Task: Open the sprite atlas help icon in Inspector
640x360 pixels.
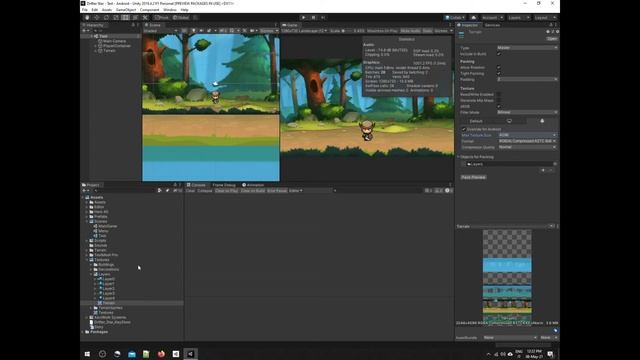Action: point(548,31)
